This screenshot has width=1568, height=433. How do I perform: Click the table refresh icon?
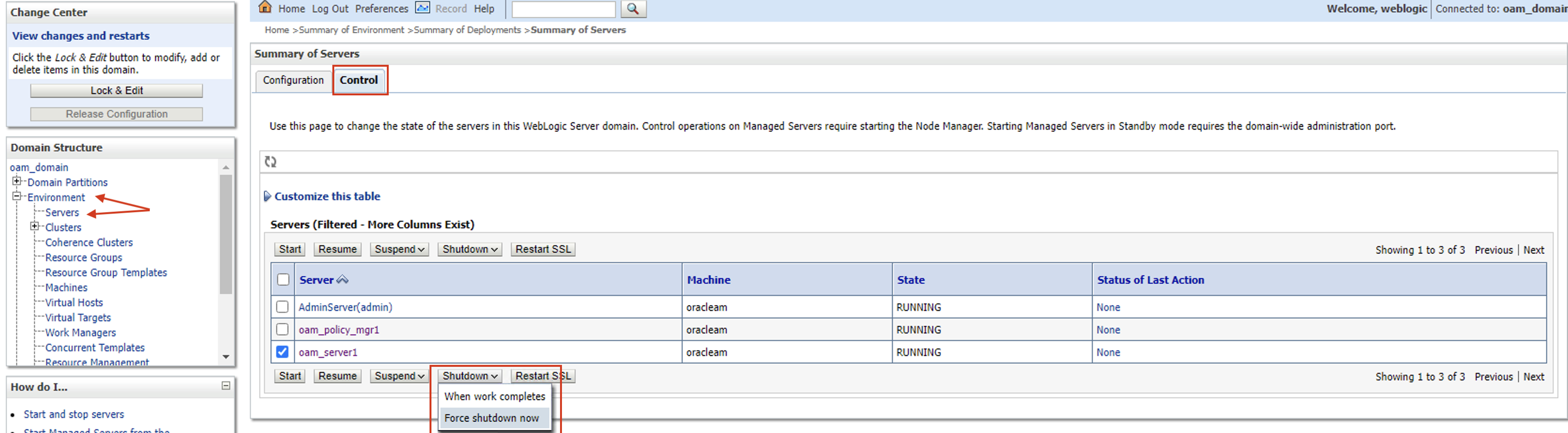point(271,162)
